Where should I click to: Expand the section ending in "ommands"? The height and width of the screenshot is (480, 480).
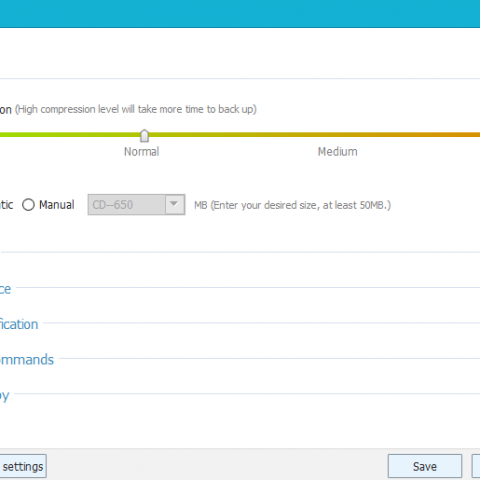tap(27, 360)
